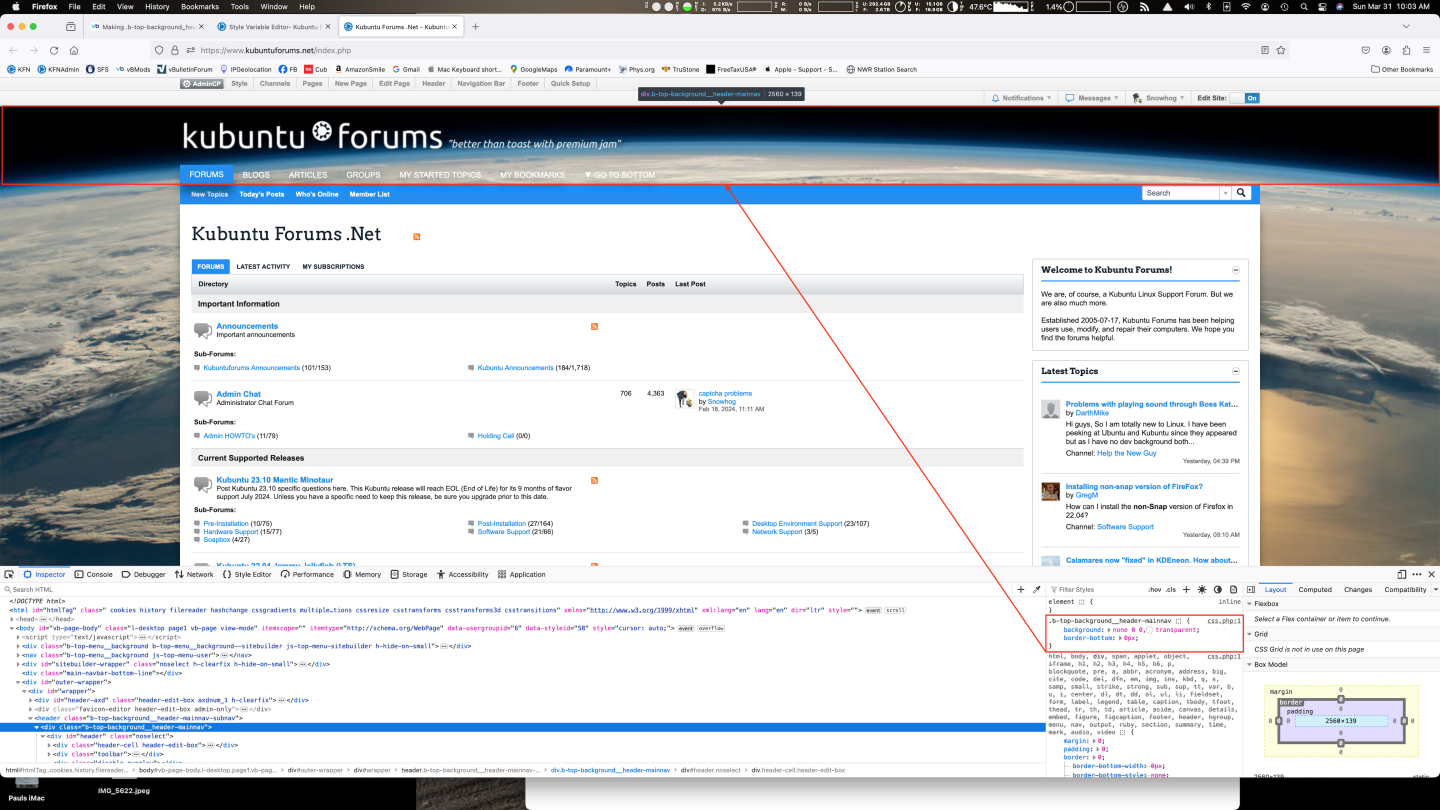Open Kubuntu Forums .Net RSS feed icon

417,236
